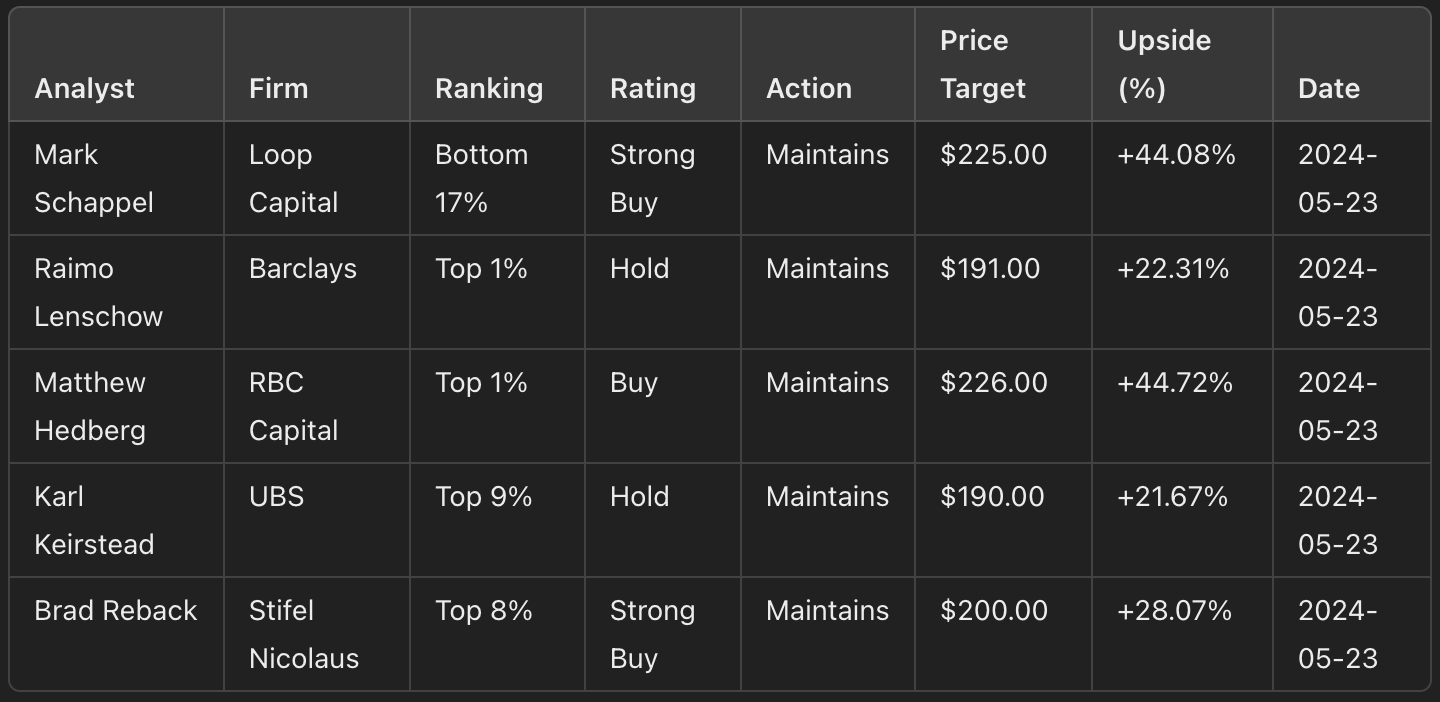Click the Firm column header
The height and width of the screenshot is (702, 1440).
[278, 88]
